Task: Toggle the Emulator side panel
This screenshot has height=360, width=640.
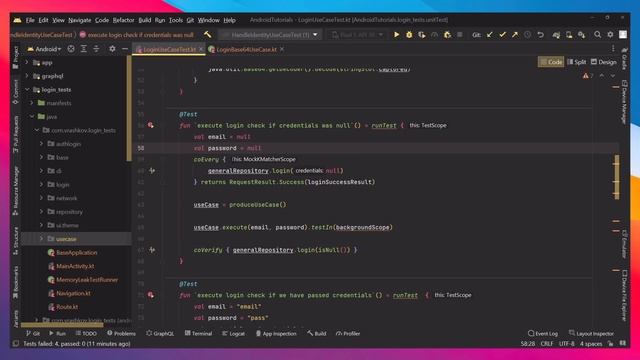Action: click(x=624, y=244)
